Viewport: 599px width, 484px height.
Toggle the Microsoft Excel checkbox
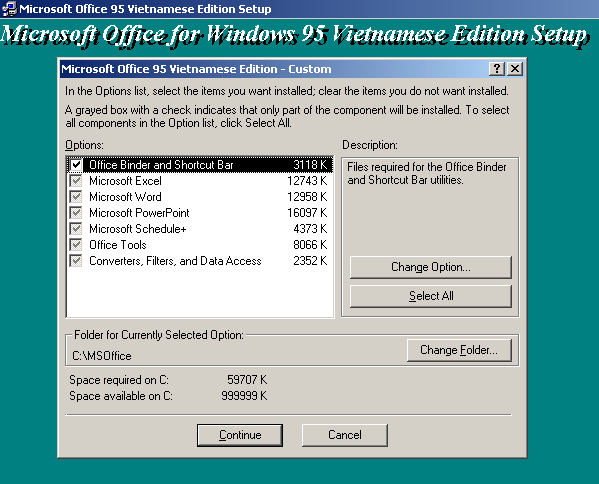pos(76,181)
